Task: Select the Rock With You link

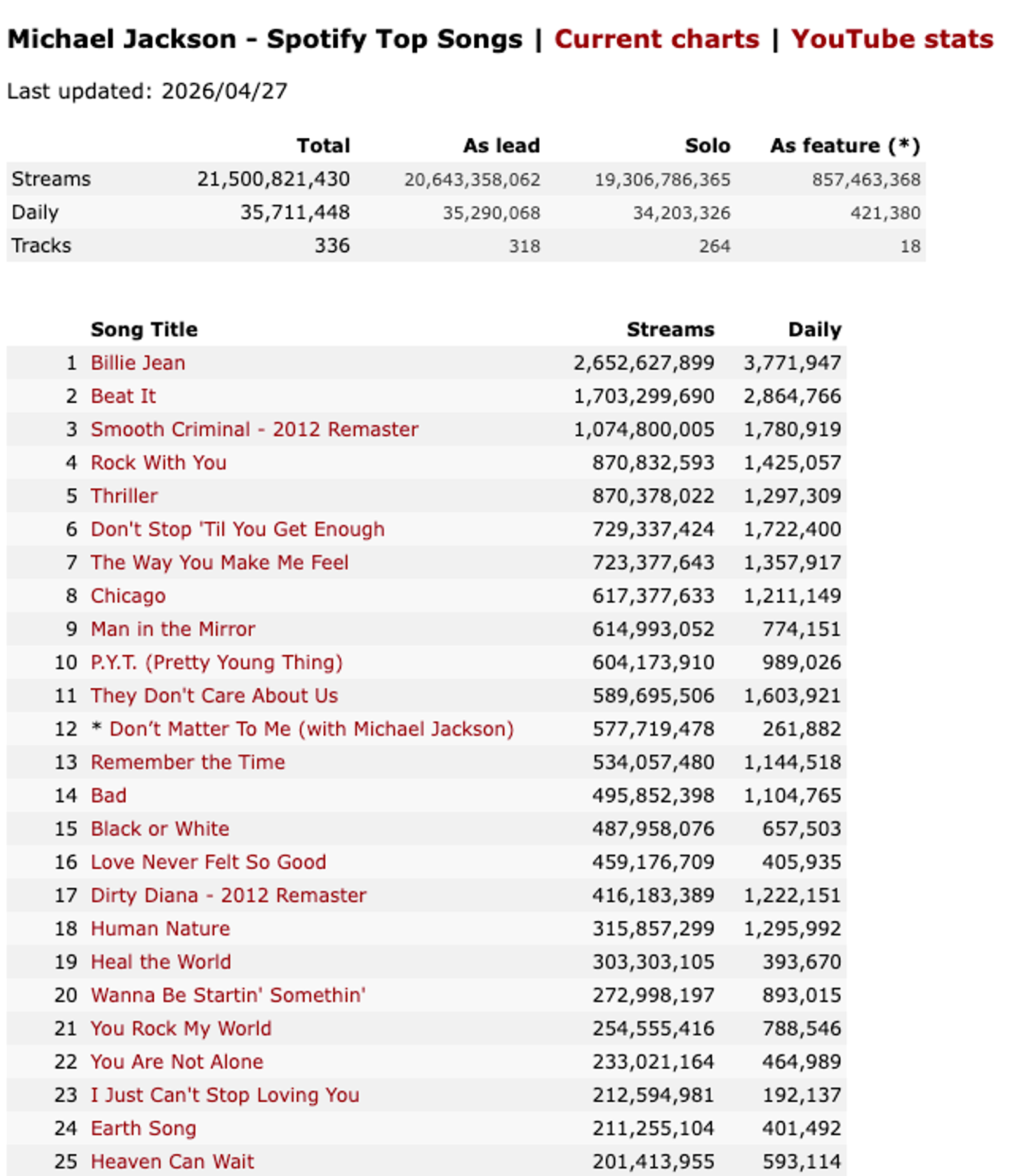Action: (x=159, y=463)
